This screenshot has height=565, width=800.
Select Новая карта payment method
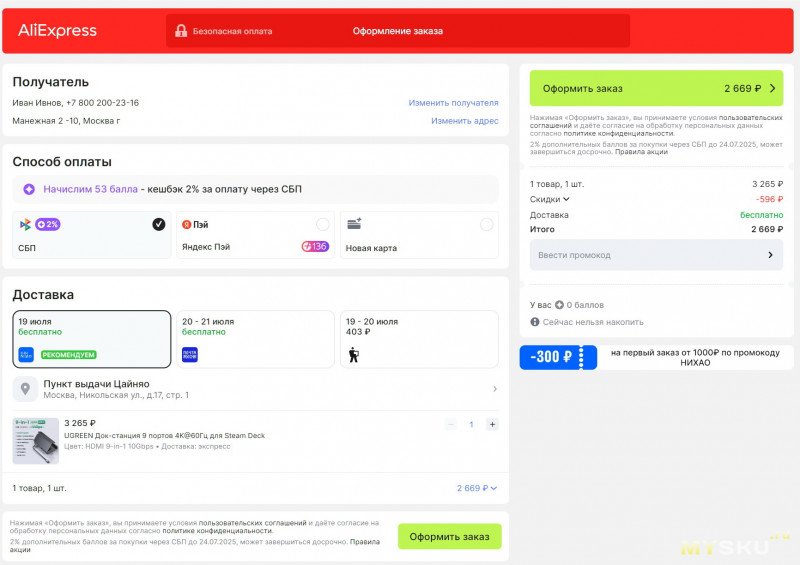pos(419,235)
